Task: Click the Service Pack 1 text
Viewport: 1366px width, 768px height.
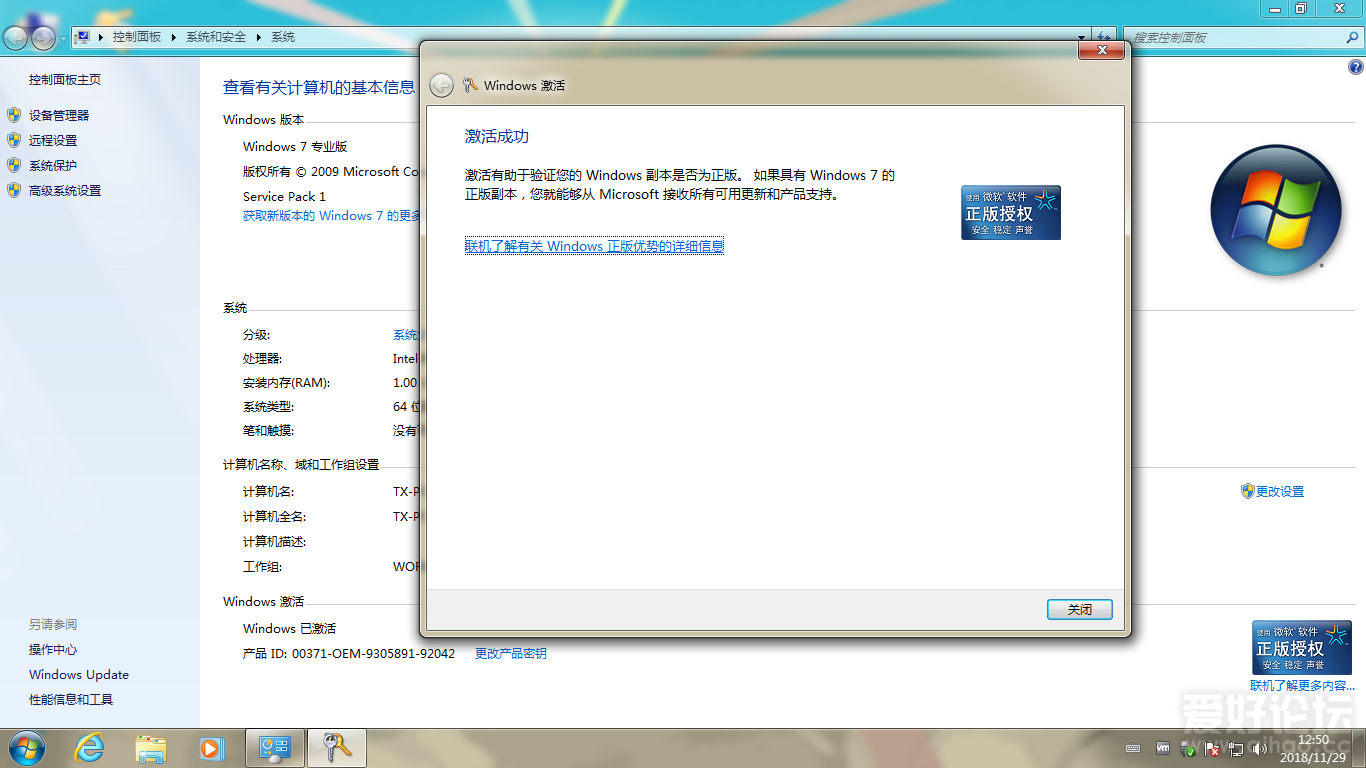Action: click(284, 196)
